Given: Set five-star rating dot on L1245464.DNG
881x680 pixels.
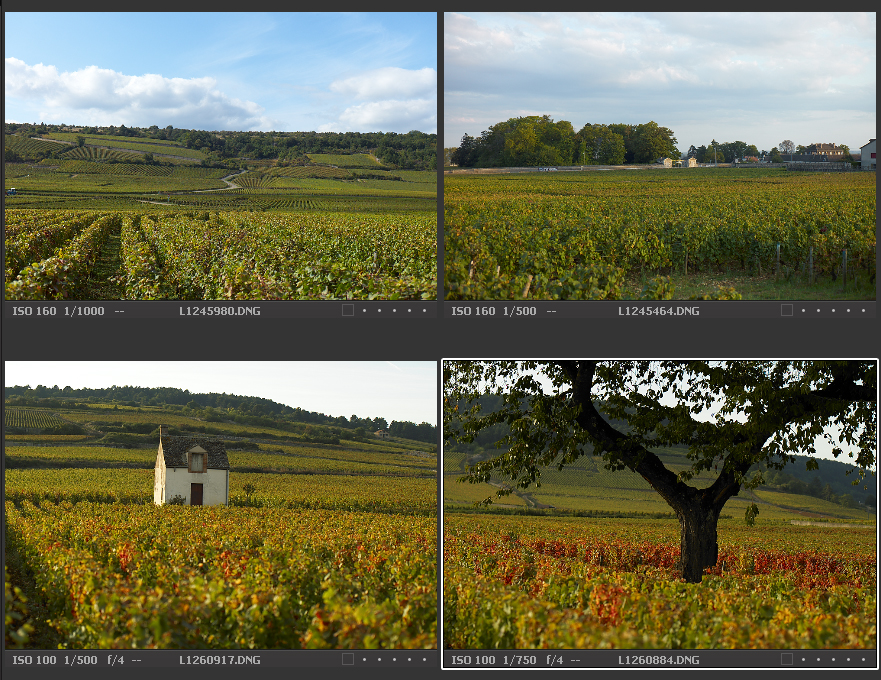Looking at the screenshot, I should coord(863,311).
